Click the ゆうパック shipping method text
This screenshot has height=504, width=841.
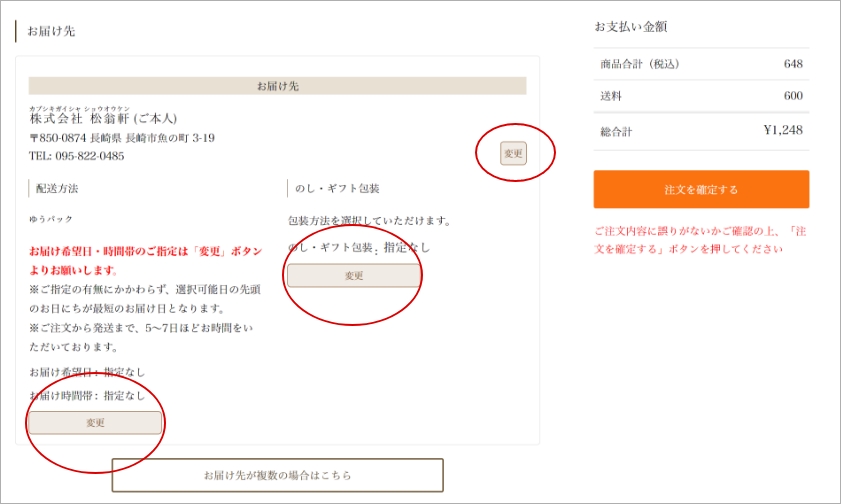click(x=51, y=219)
